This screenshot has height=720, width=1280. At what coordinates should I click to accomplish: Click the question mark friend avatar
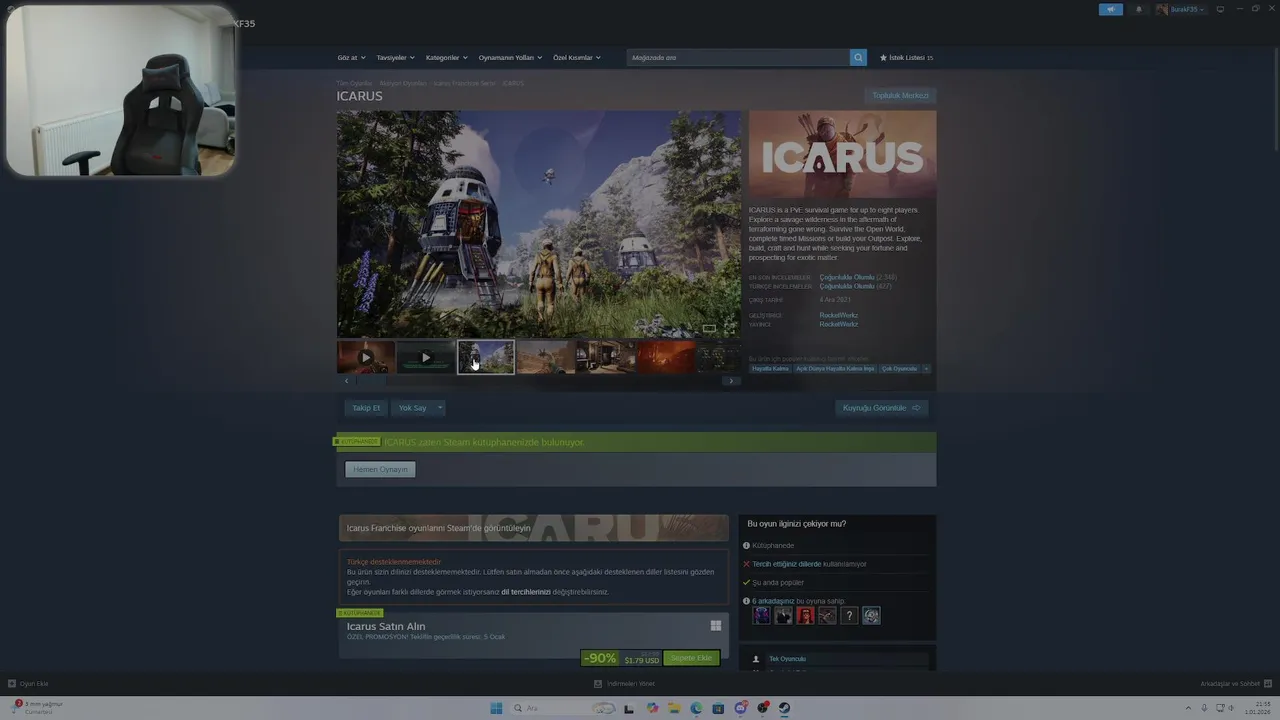tap(849, 615)
